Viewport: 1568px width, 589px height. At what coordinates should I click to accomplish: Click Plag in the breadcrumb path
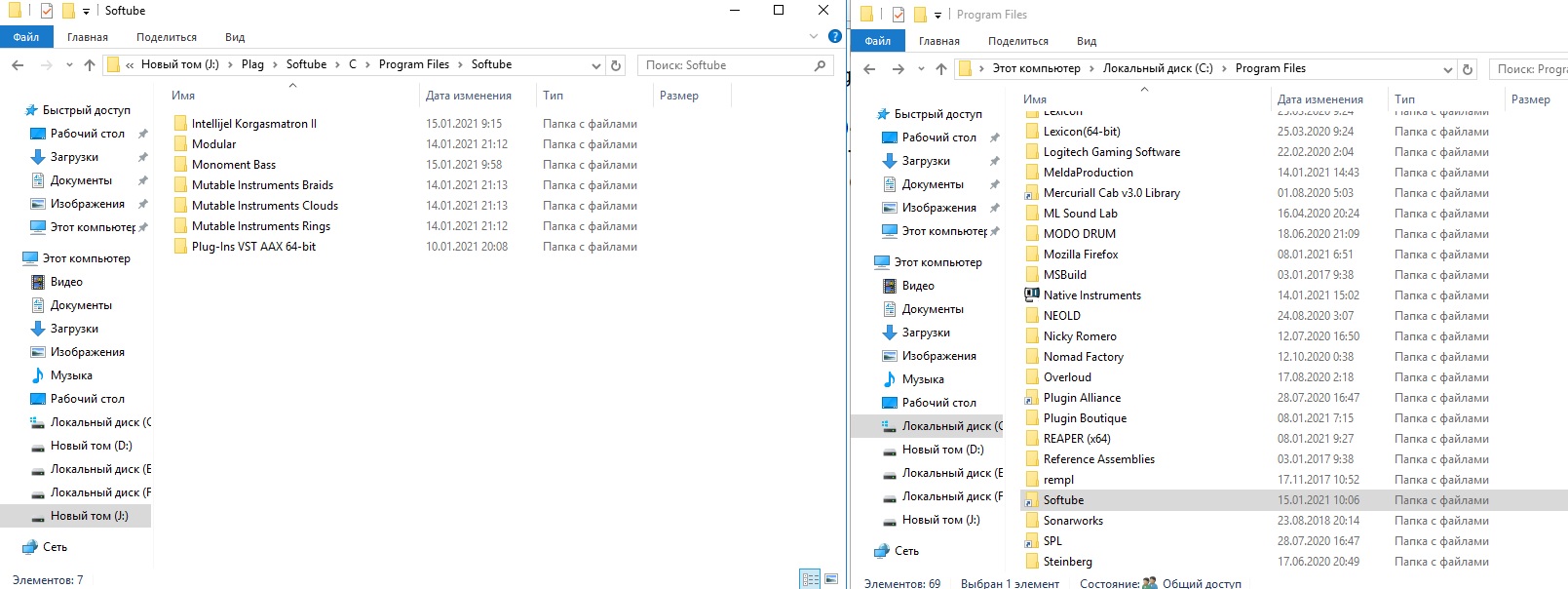click(x=252, y=64)
